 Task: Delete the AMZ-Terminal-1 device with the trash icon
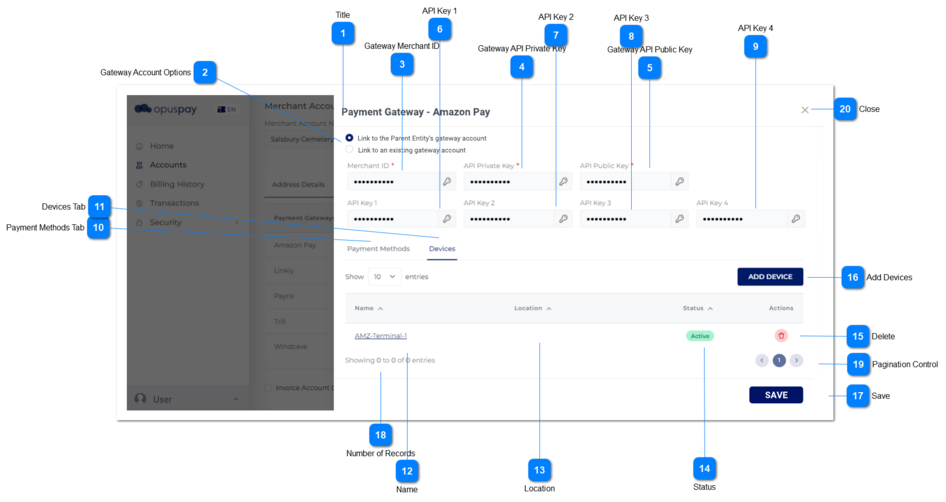(781, 336)
